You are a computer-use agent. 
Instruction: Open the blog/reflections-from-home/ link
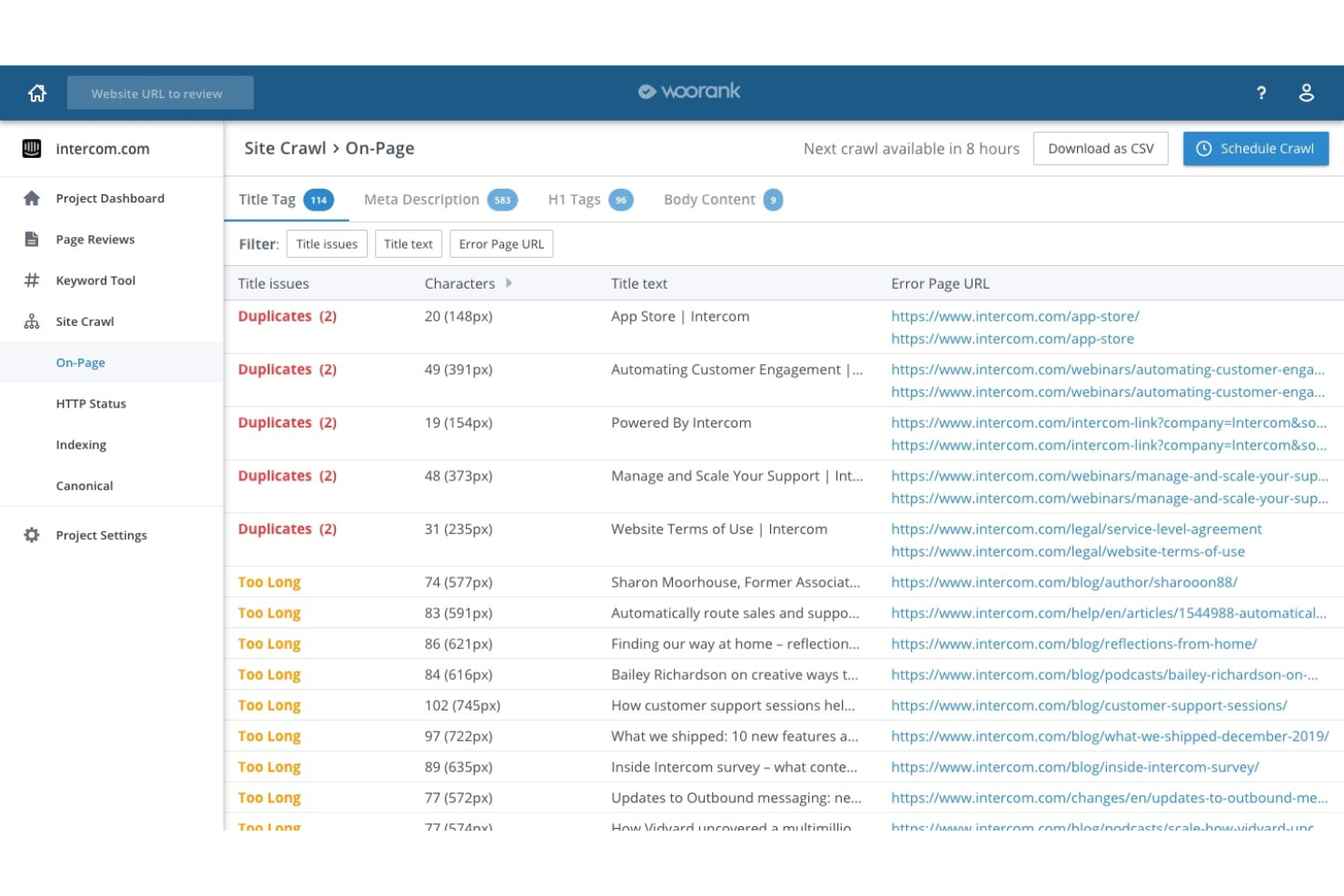[x=1074, y=645]
